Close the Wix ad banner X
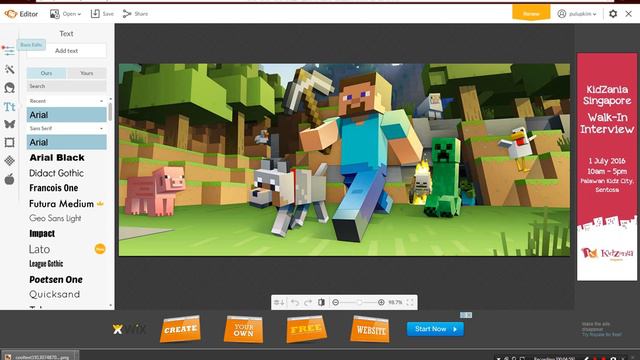The image size is (640, 360). 469,315
